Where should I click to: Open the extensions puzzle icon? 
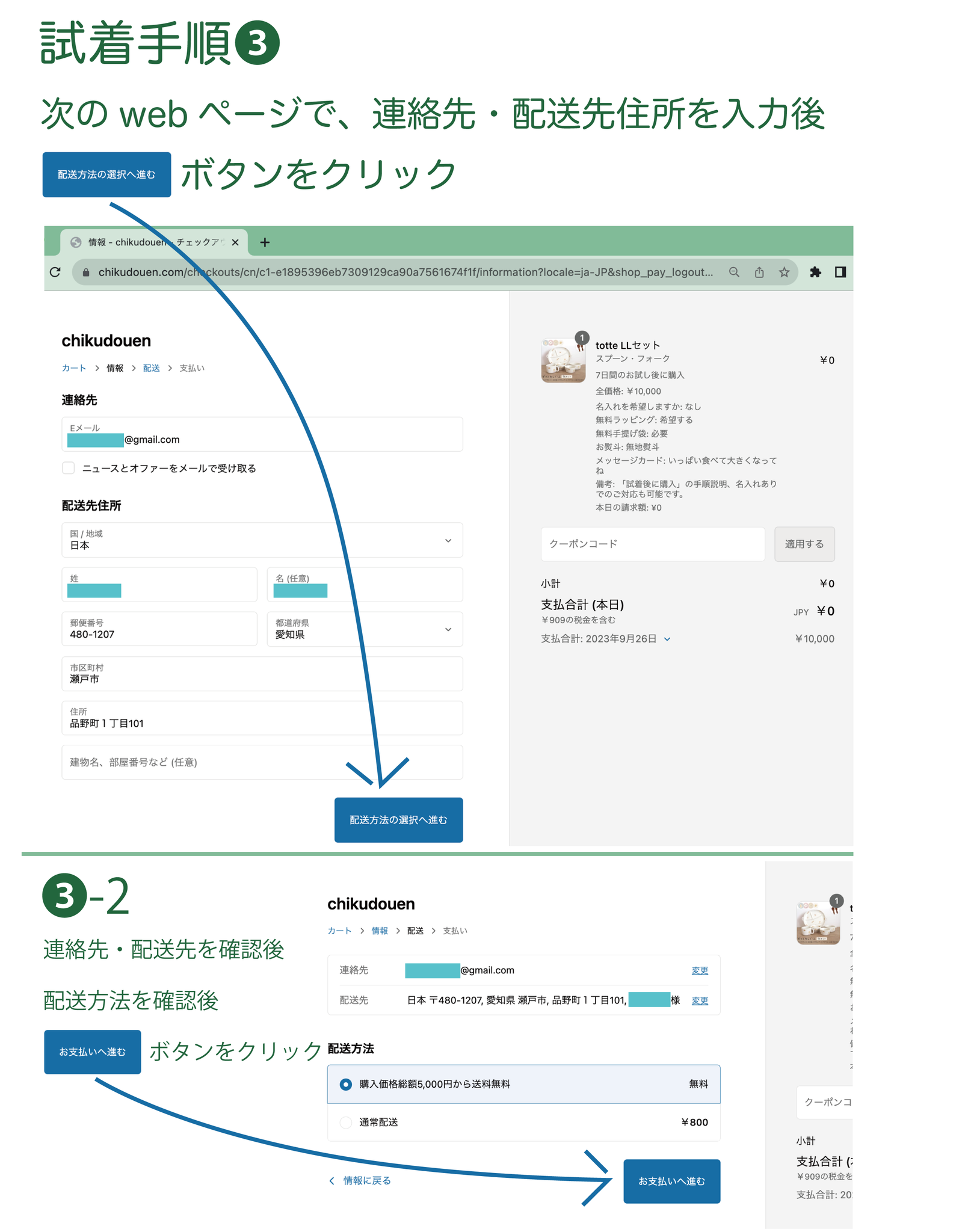(815, 272)
